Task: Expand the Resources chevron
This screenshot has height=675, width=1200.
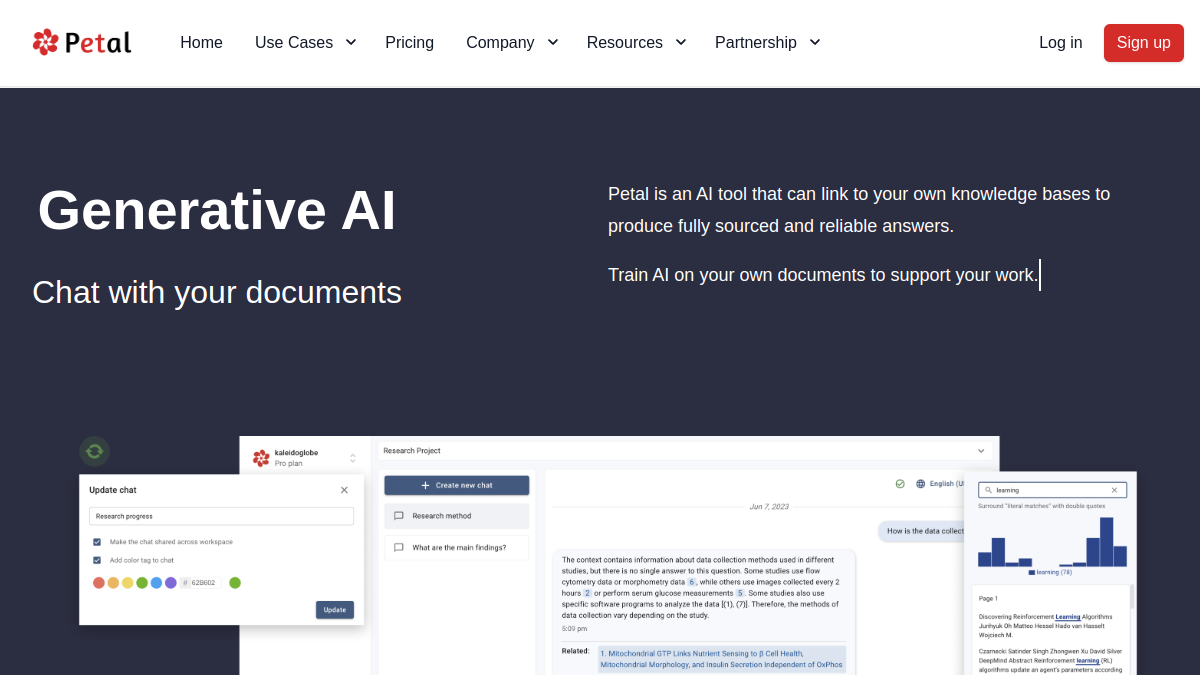Action: [681, 42]
